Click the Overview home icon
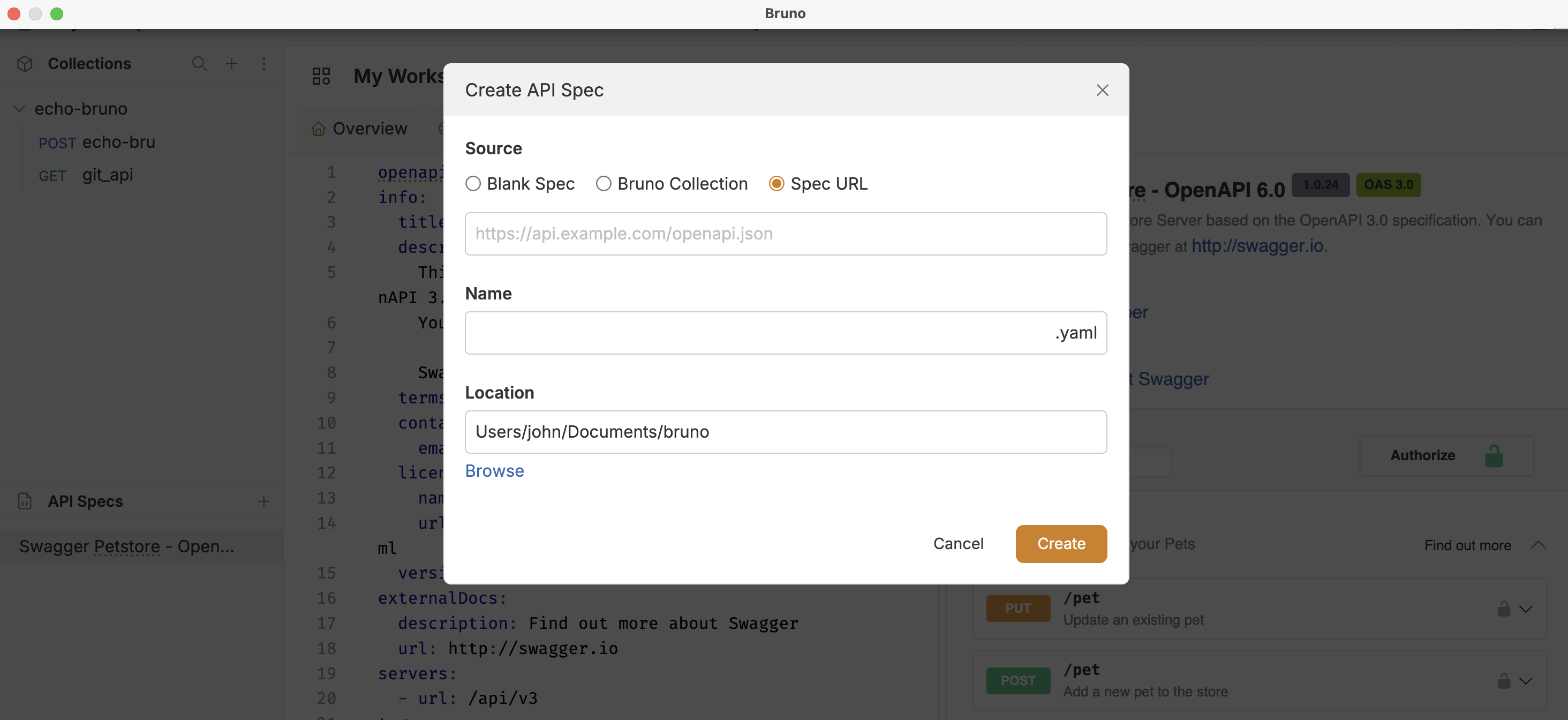The width and height of the screenshot is (1568, 720). [318, 129]
